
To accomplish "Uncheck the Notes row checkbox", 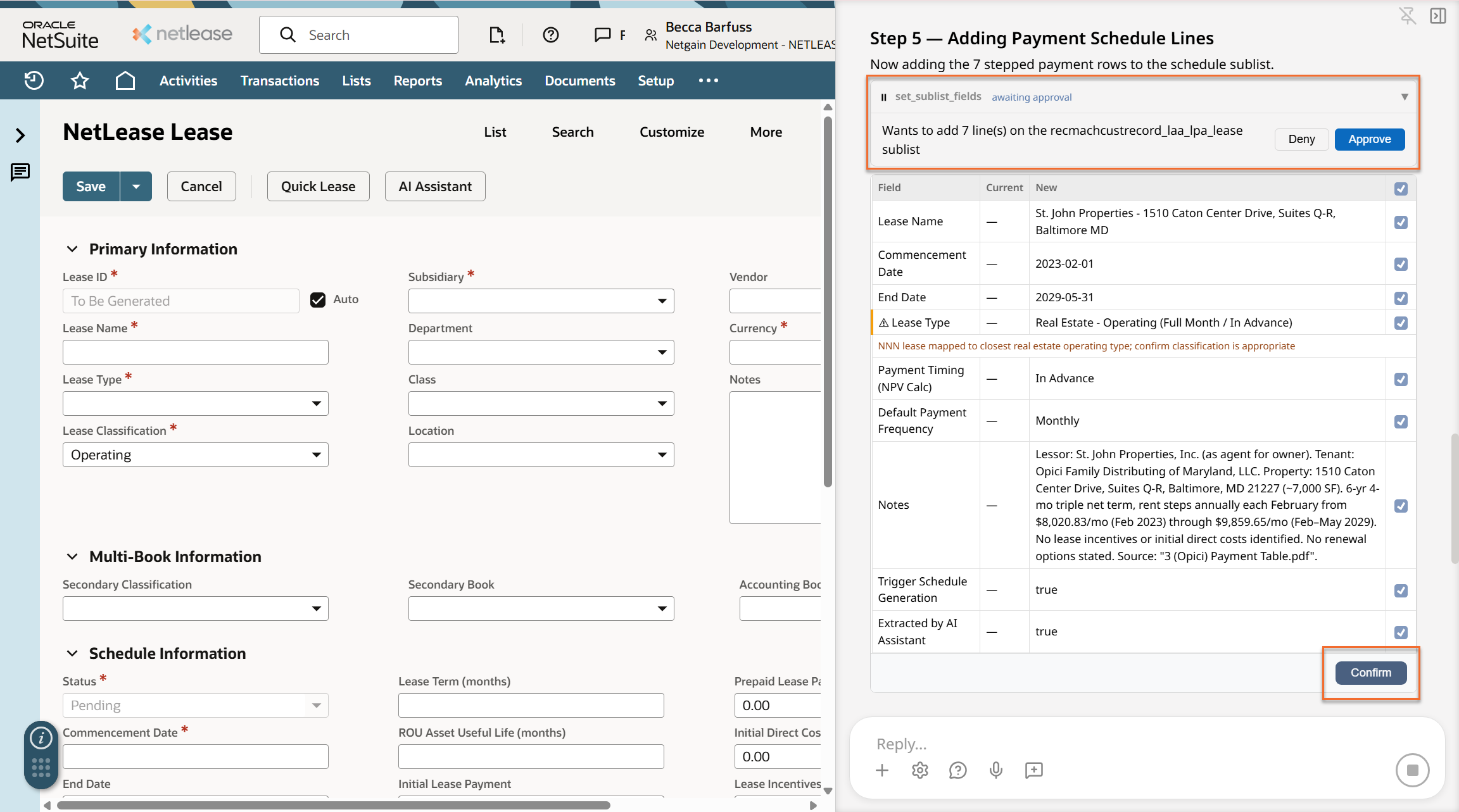I will coord(1401,506).
